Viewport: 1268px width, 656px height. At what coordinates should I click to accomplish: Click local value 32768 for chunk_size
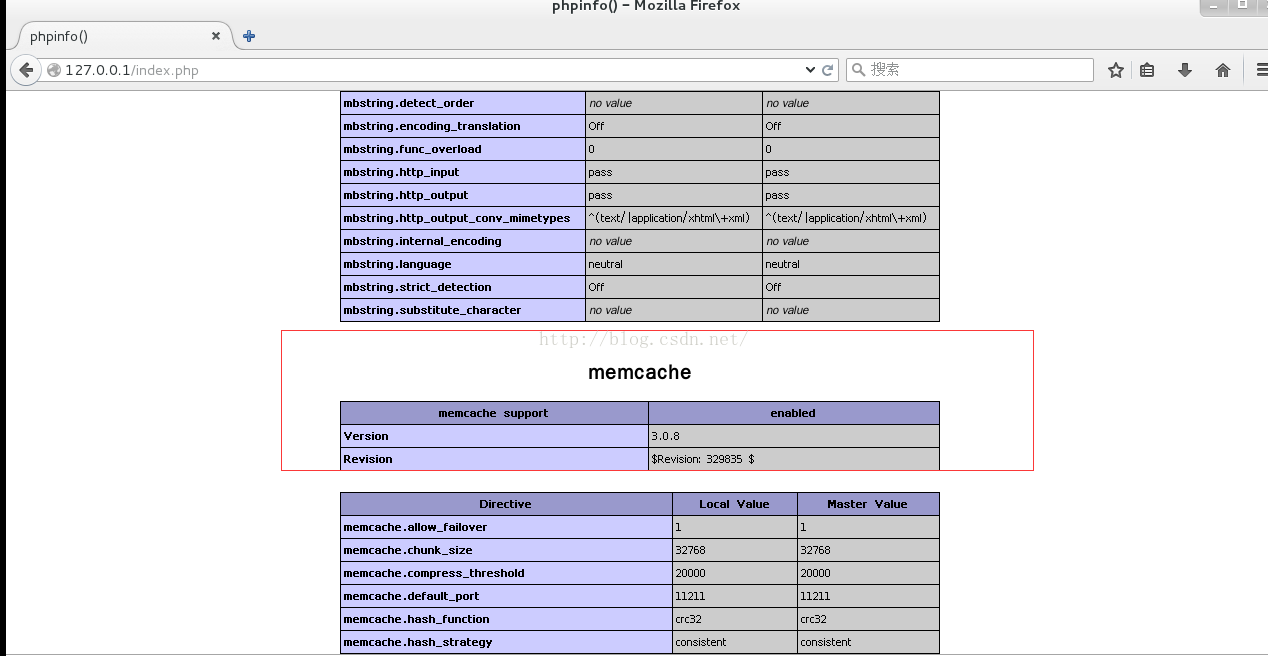690,550
